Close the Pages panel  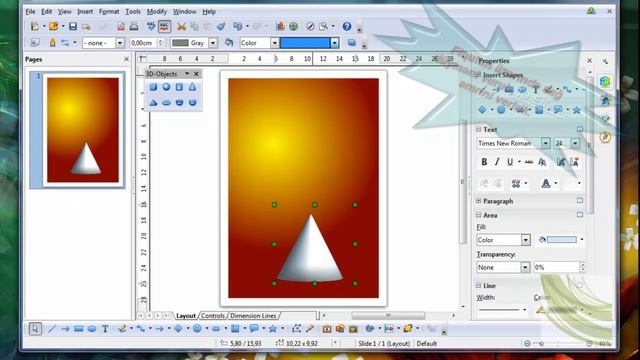tap(126, 59)
